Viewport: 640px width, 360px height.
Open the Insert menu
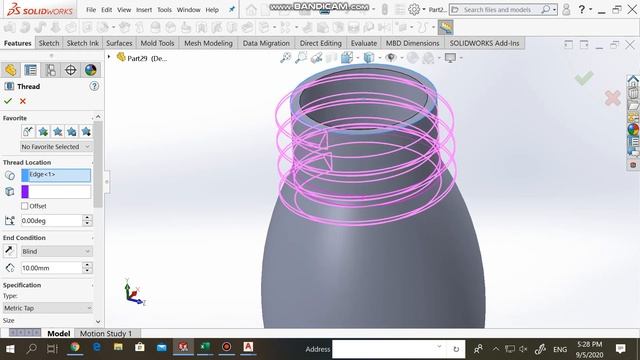[144, 10]
